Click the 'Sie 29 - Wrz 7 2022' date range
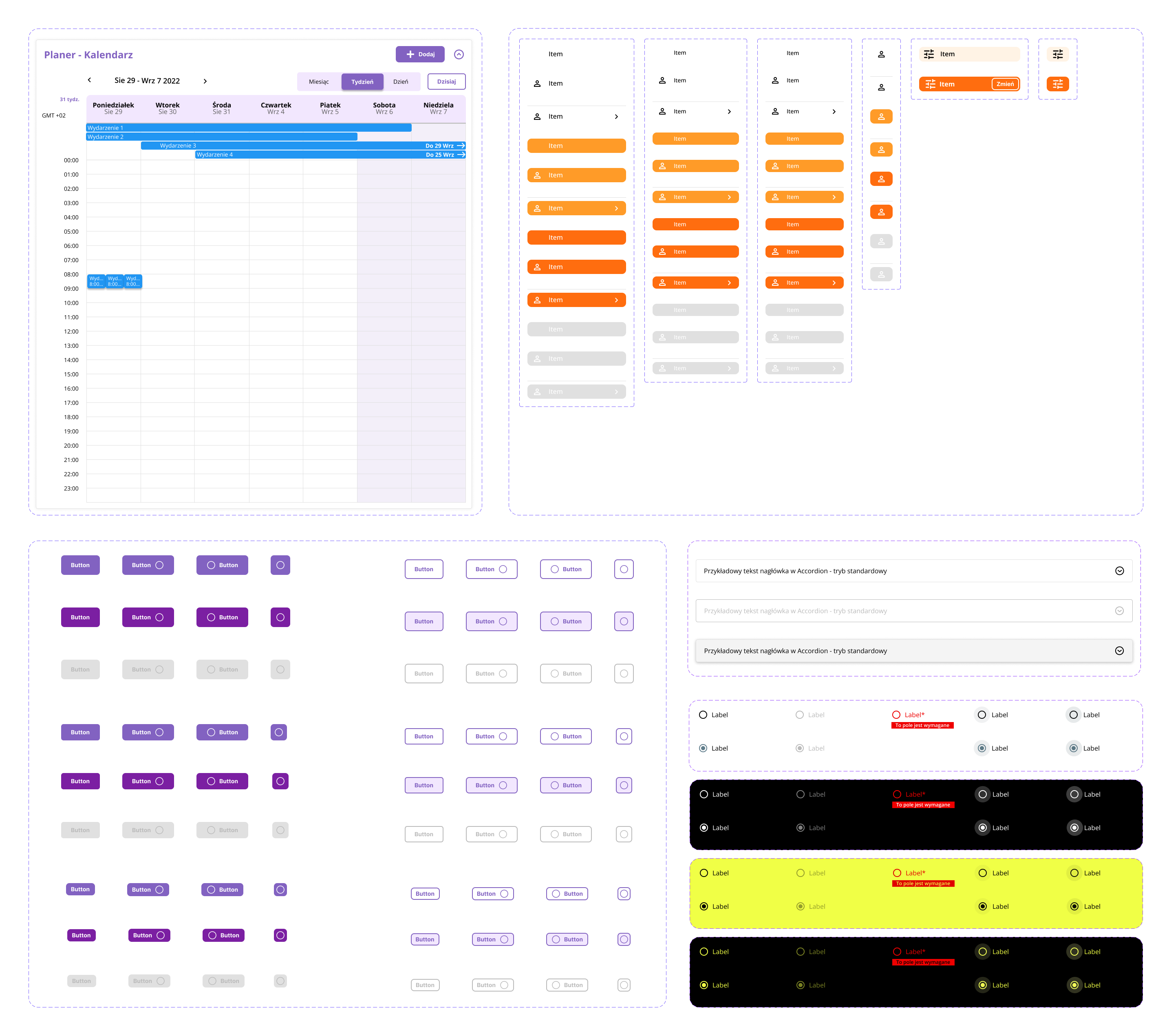The image size is (1169, 1036). [147, 81]
